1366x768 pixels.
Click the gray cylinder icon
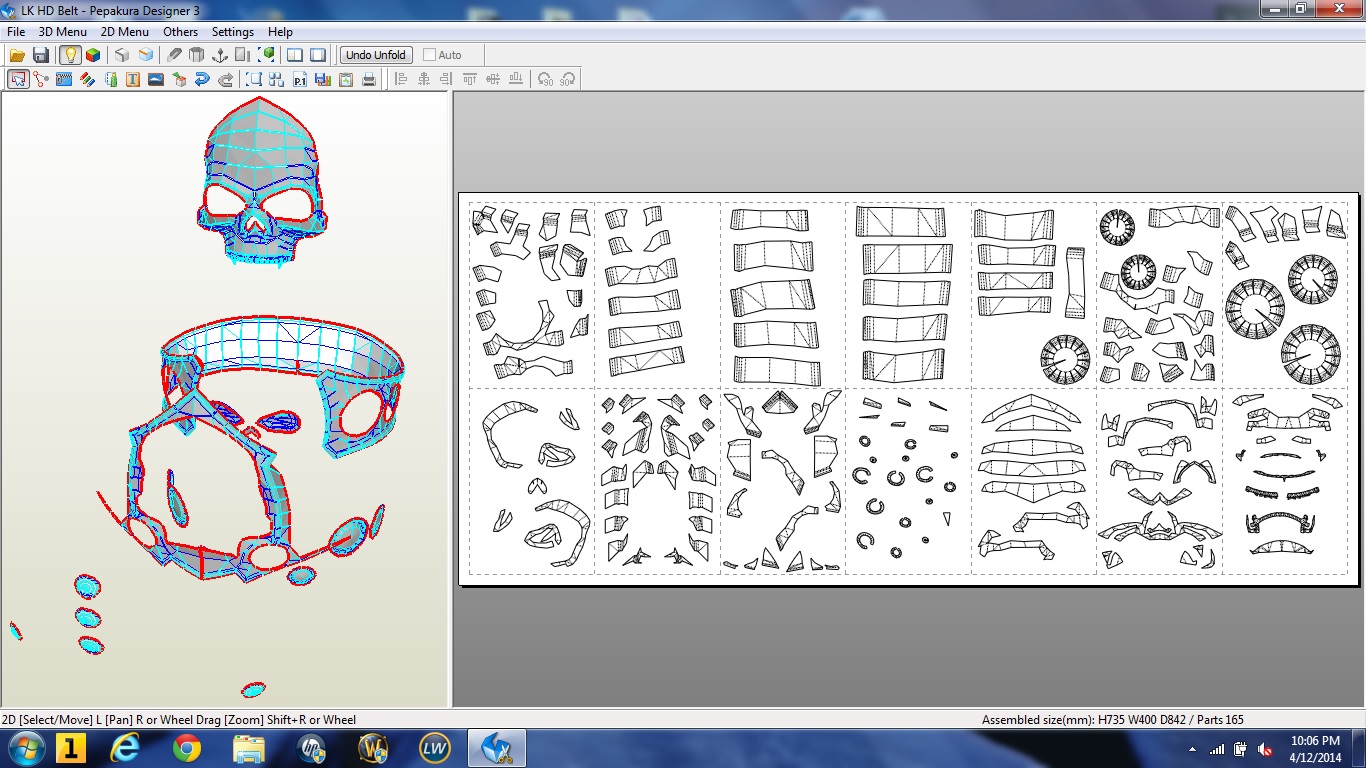point(197,55)
